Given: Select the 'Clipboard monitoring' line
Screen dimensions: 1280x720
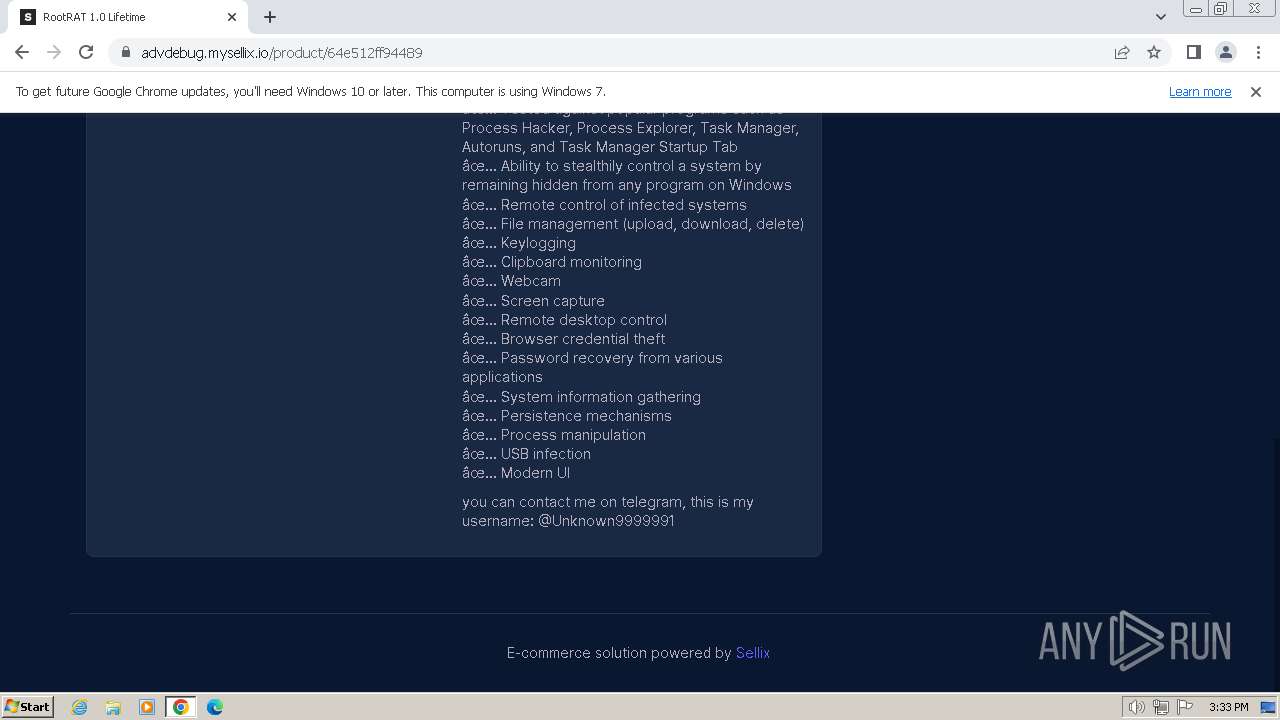Looking at the screenshot, I should coord(552,262).
